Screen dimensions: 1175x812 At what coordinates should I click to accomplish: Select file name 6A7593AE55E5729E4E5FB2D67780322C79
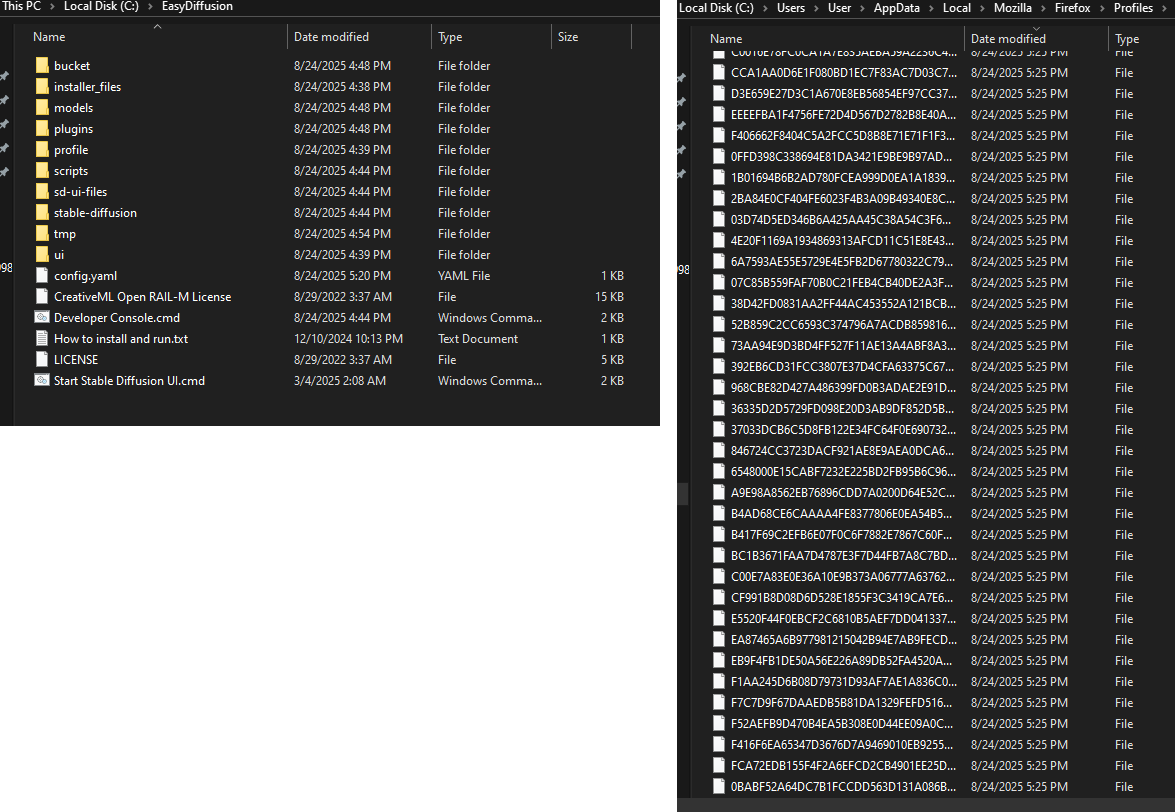click(842, 261)
